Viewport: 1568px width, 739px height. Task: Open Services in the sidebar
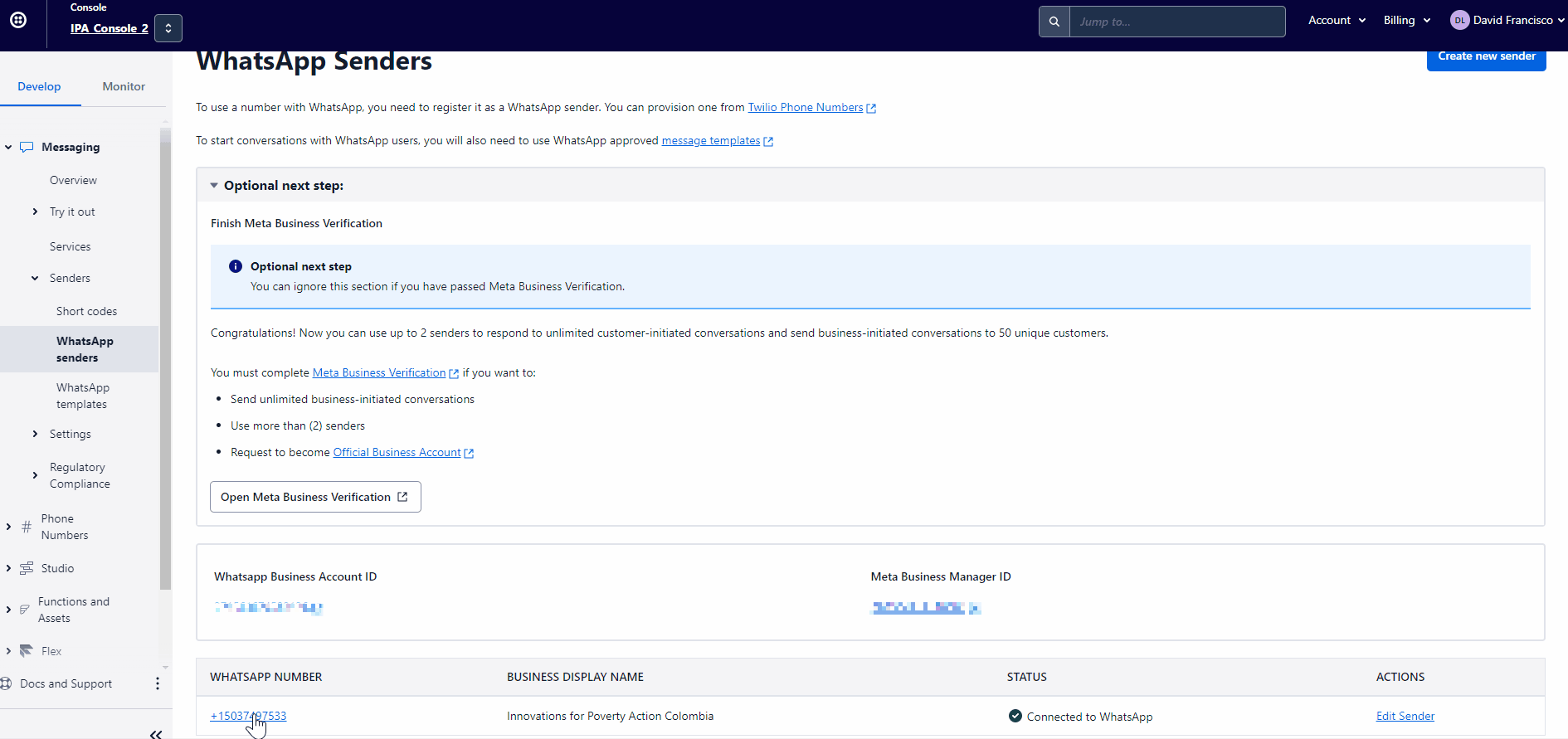pyautogui.click(x=71, y=246)
